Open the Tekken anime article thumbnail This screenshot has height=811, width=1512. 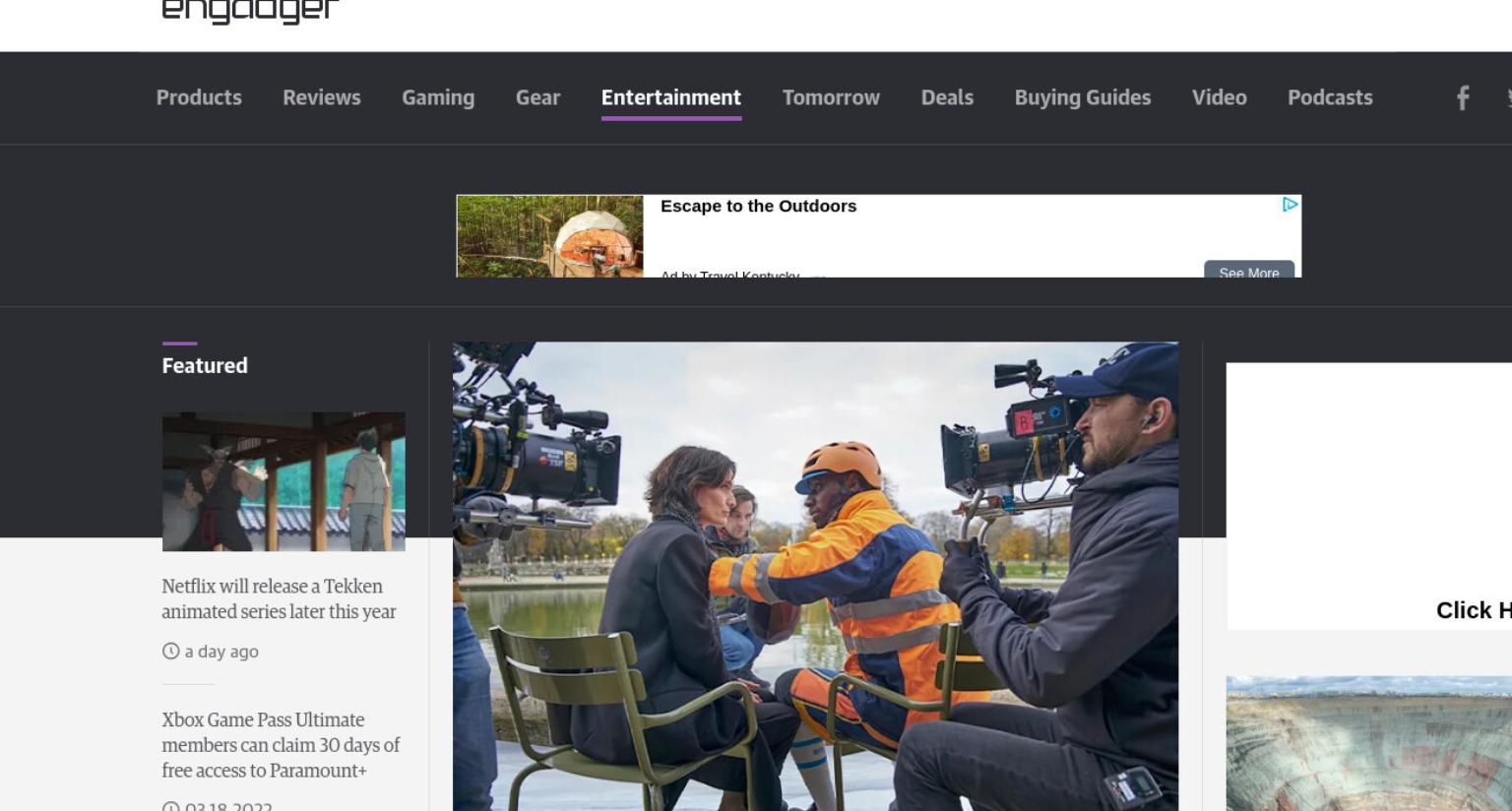coord(283,481)
